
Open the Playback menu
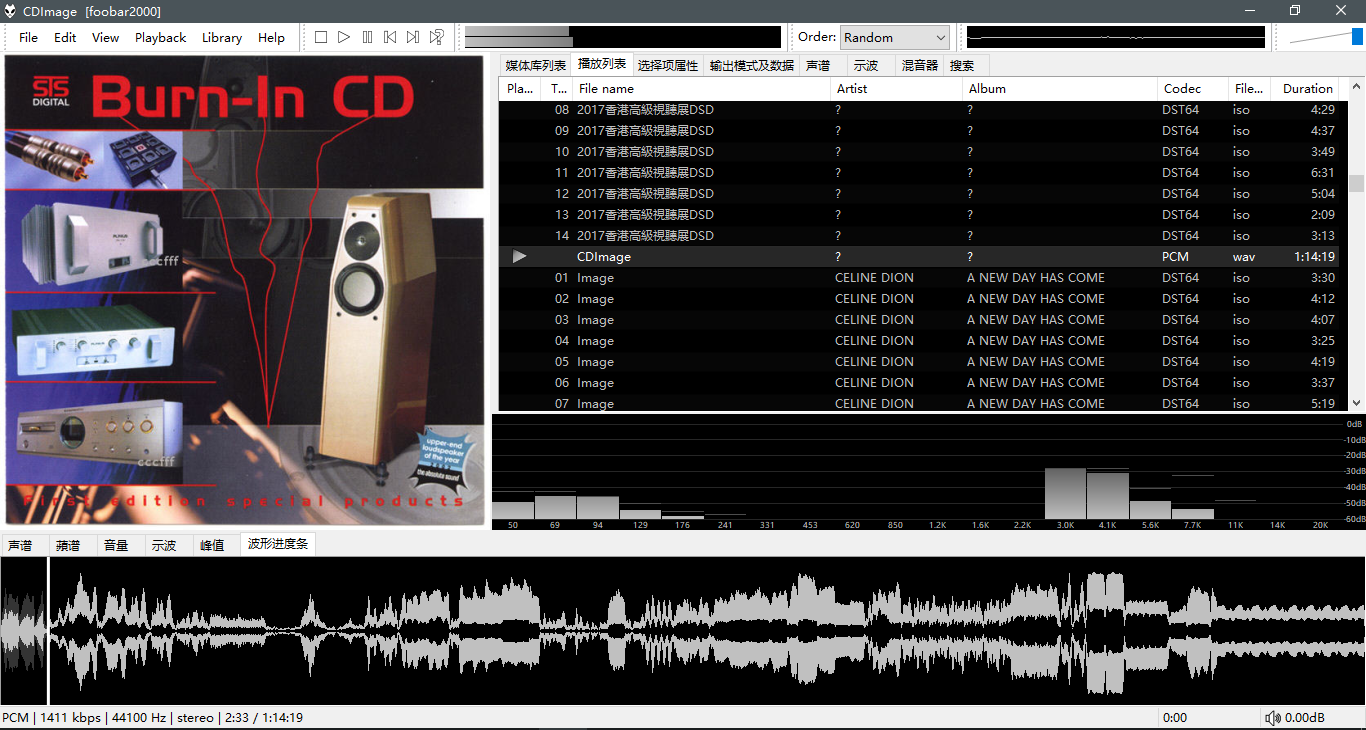click(160, 37)
